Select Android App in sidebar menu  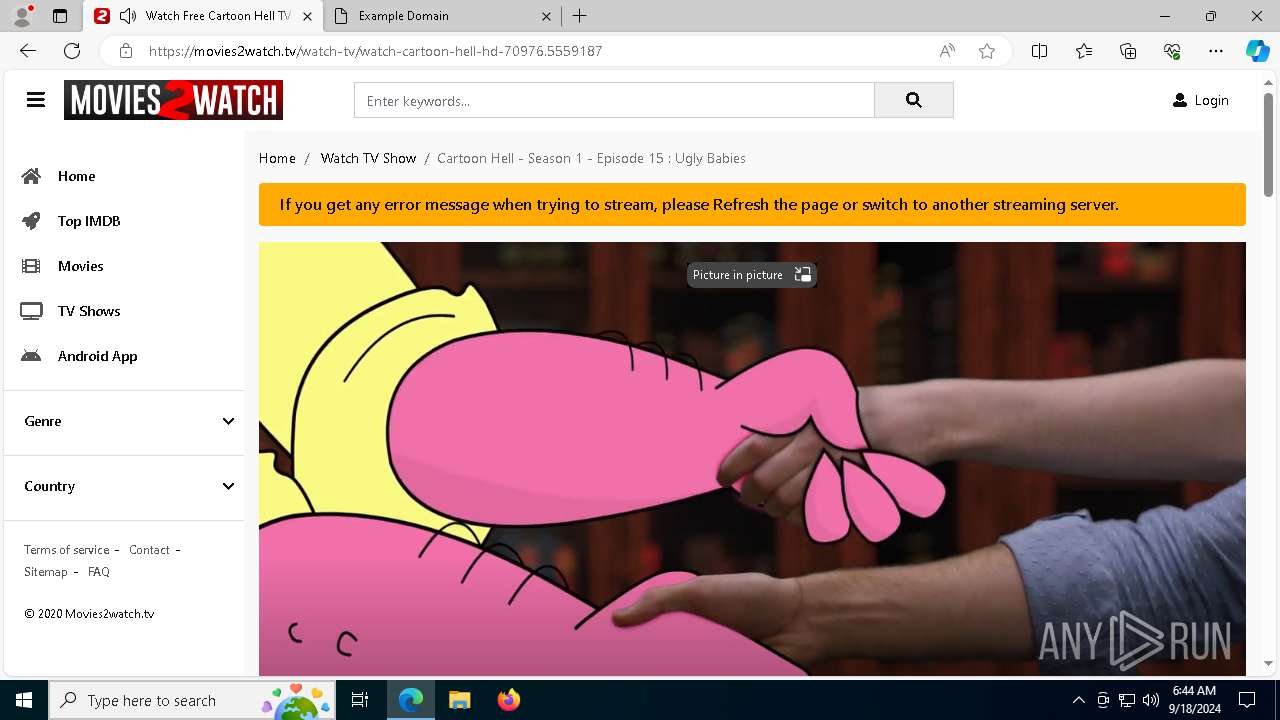click(98, 356)
